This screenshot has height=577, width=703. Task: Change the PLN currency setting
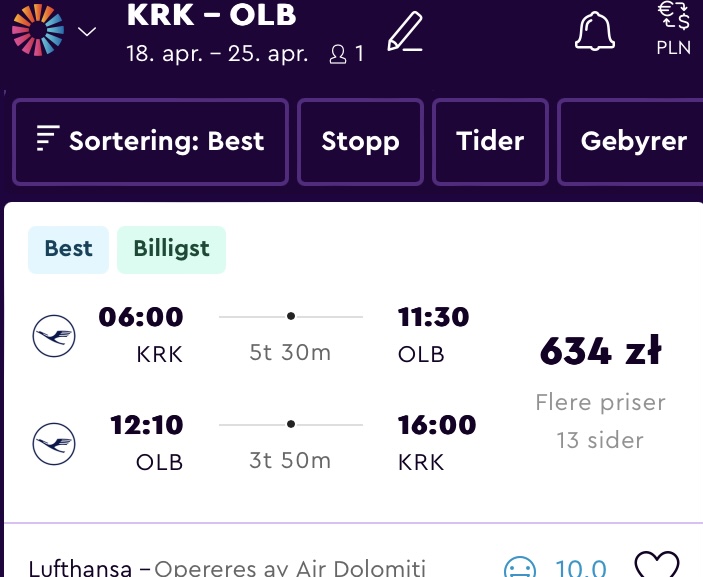coord(674,29)
